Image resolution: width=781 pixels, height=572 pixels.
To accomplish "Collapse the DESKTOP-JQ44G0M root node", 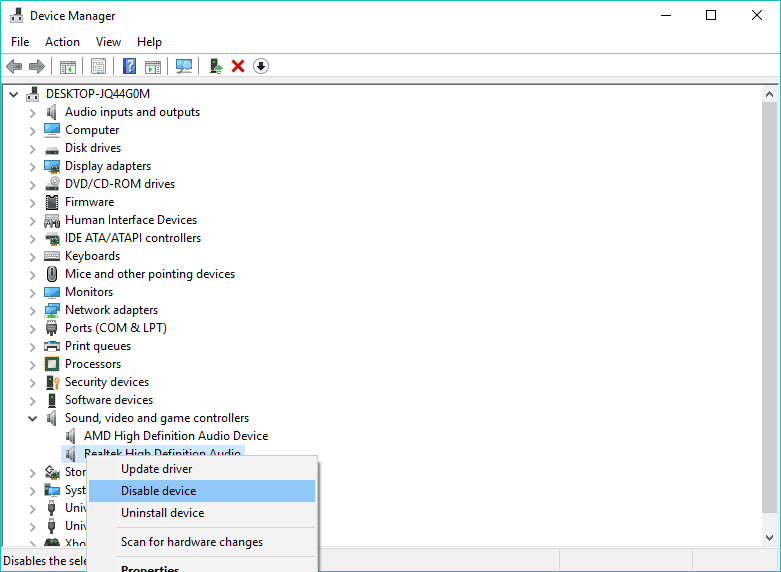I will (x=13, y=94).
